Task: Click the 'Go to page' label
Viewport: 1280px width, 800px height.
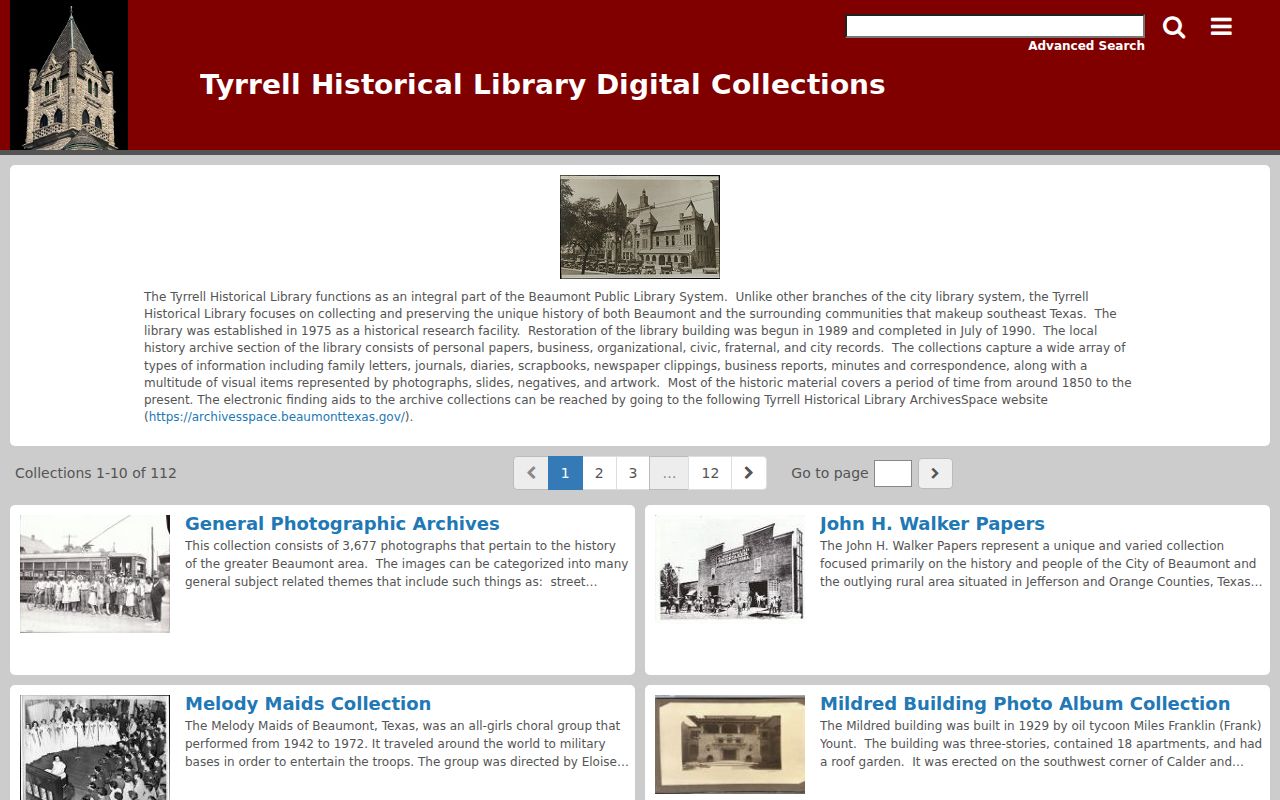Action: coord(829,473)
